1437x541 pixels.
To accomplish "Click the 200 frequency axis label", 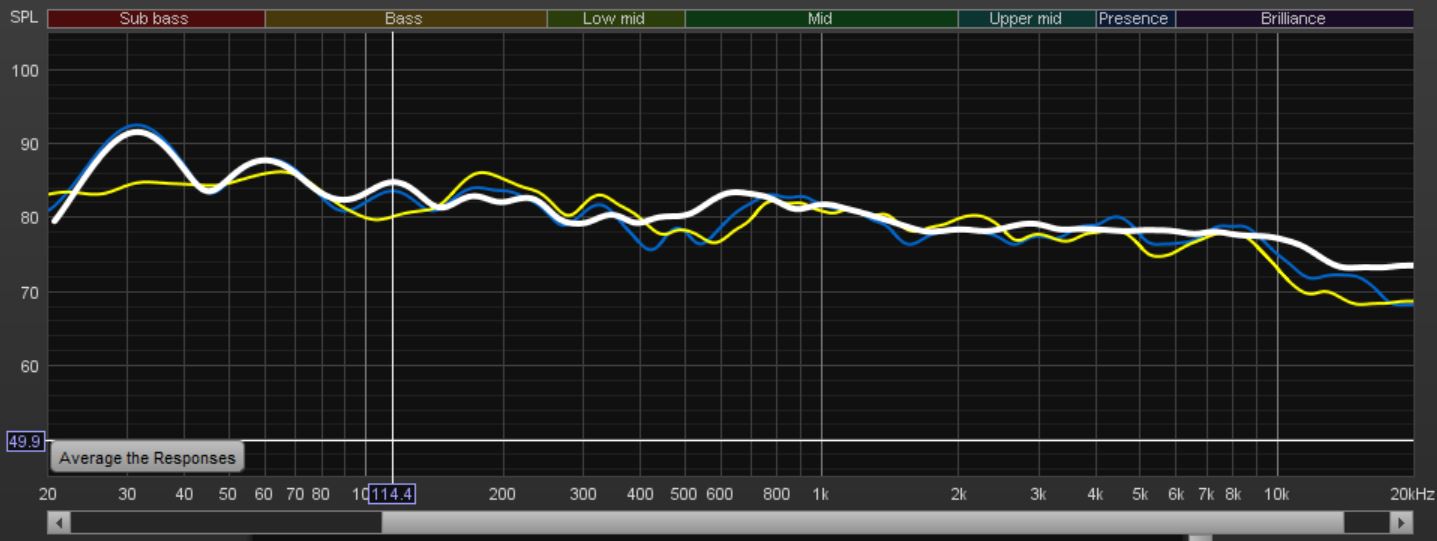I will coord(502,494).
